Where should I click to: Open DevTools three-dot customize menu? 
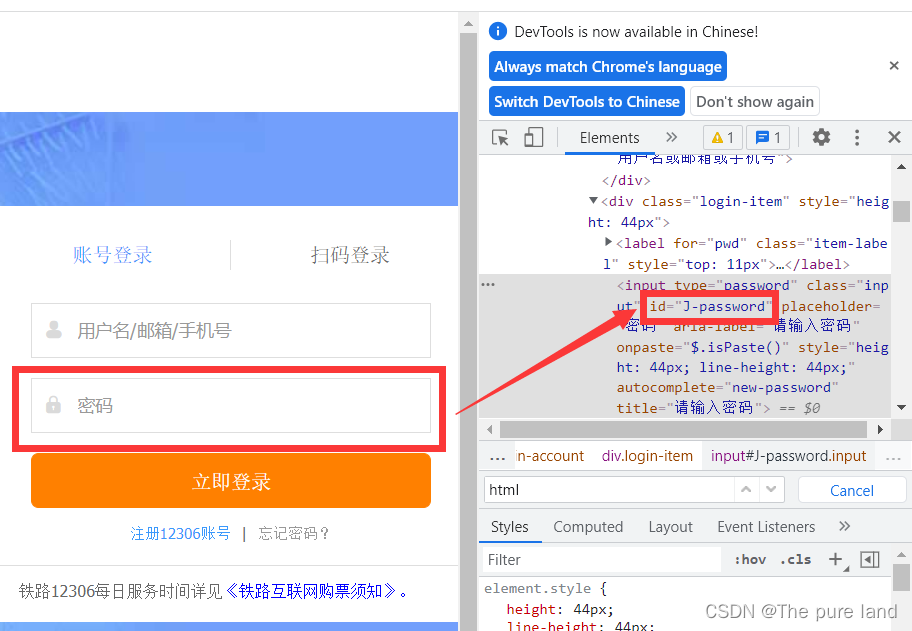coord(857,137)
